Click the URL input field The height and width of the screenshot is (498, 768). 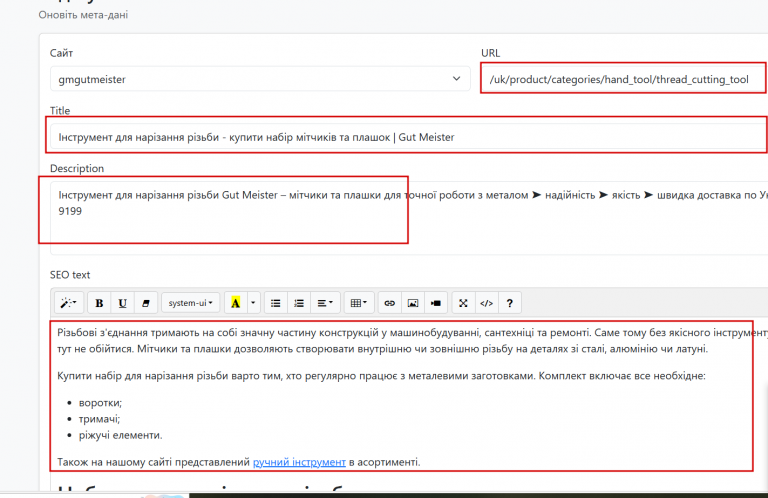[x=624, y=79]
